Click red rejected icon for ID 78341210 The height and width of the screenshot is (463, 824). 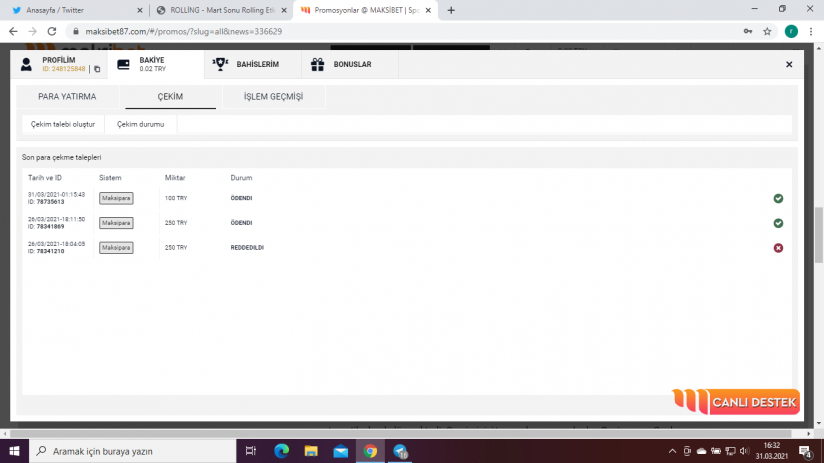778,248
